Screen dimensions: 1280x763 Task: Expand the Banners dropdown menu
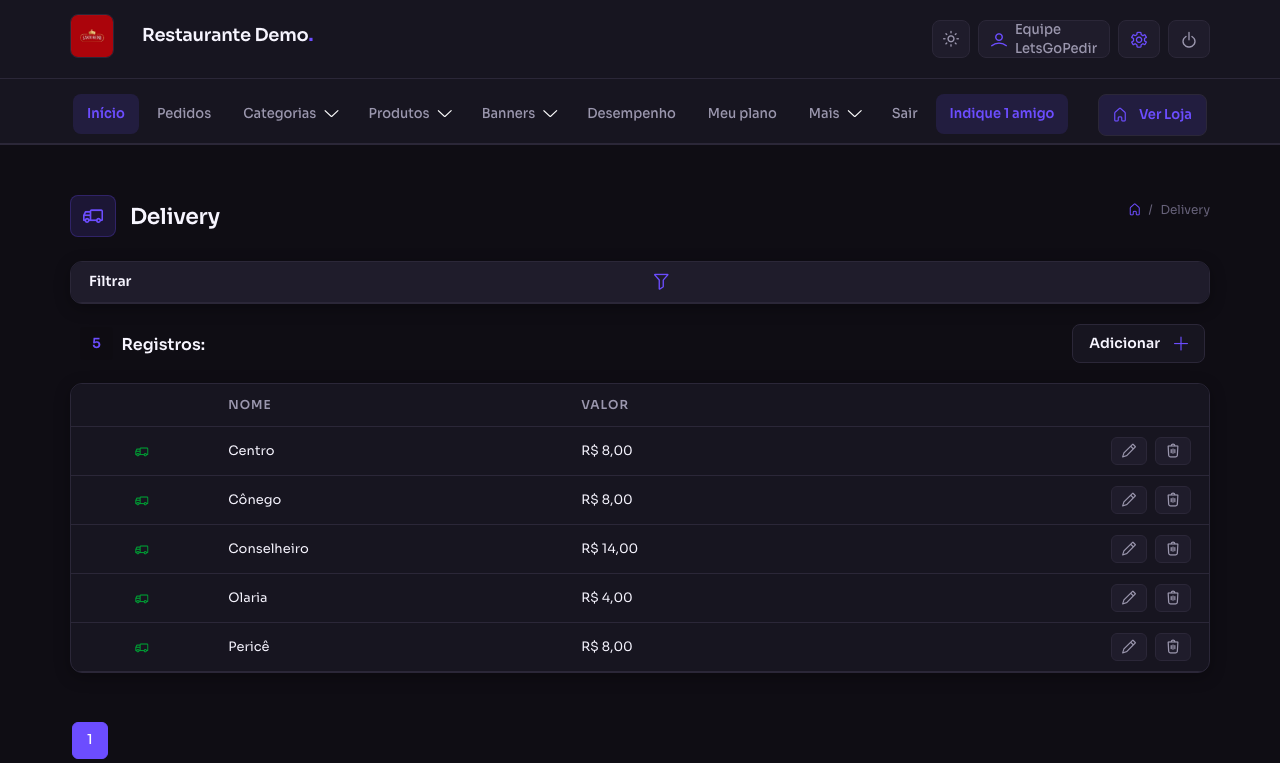pos(519,114)
